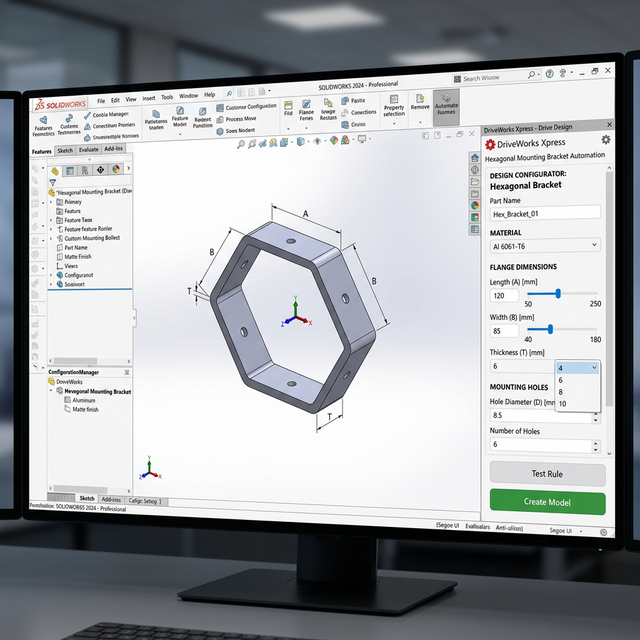This screenshot has width=640, height=640.
Task: Select thickness option 8 from list
Action: coord(561,392)
